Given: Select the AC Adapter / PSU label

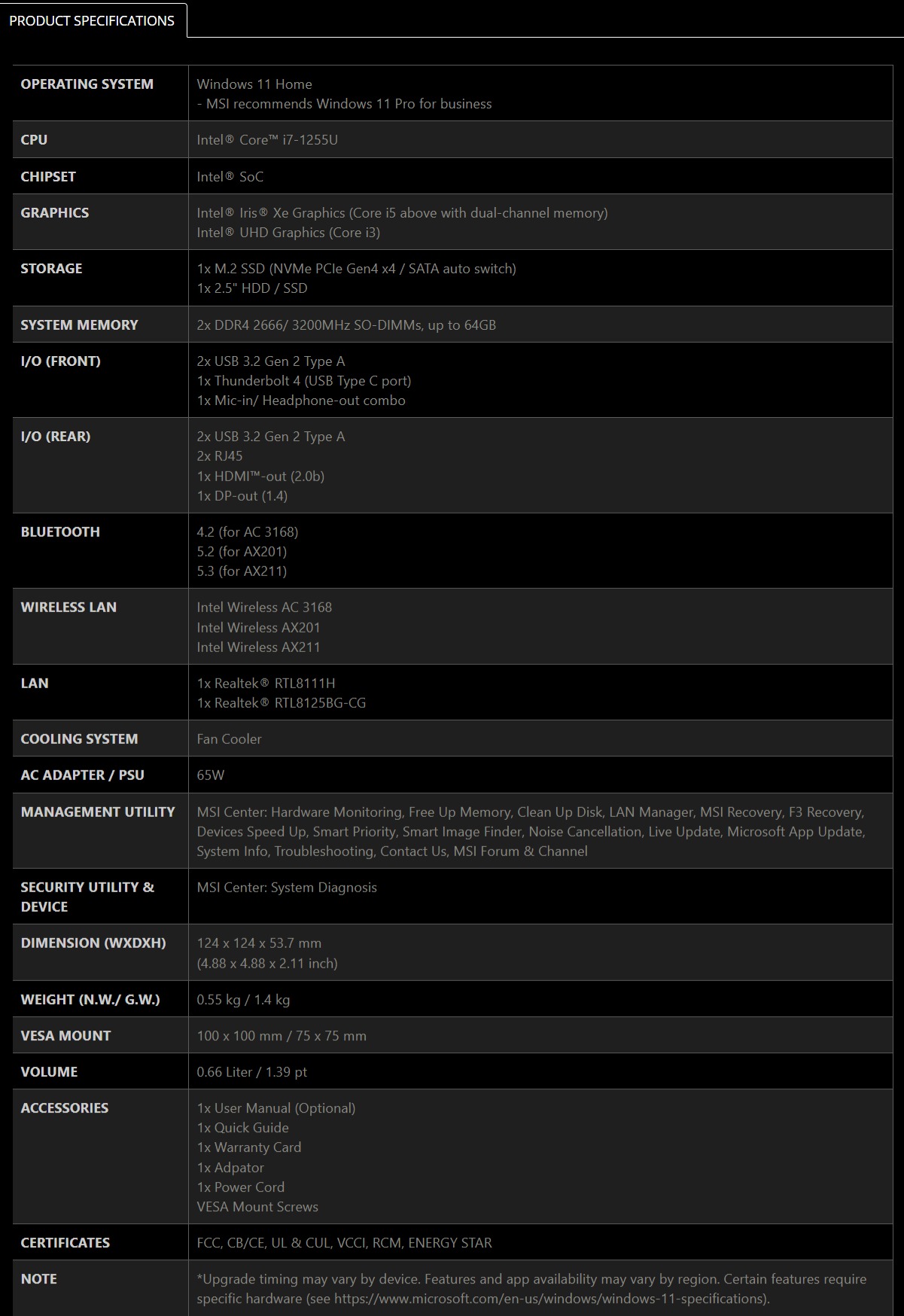Looking at the screenshot, I should 82,775.
